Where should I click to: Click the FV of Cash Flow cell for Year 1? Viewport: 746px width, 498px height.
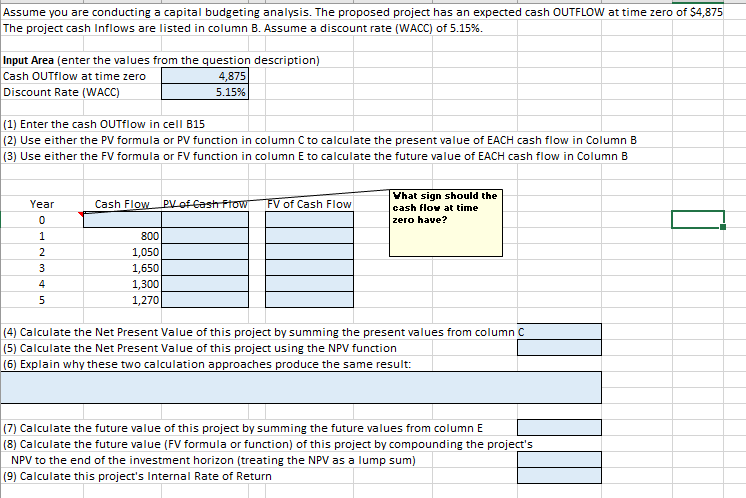309,236
